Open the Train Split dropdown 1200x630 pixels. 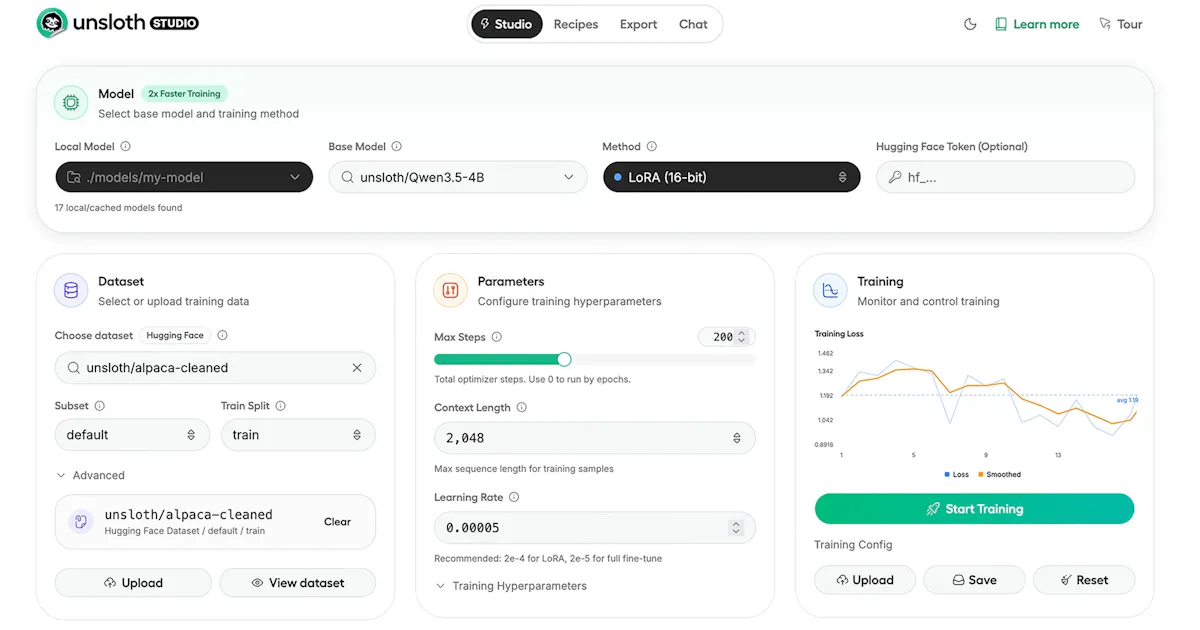click(x=298, y=435)
